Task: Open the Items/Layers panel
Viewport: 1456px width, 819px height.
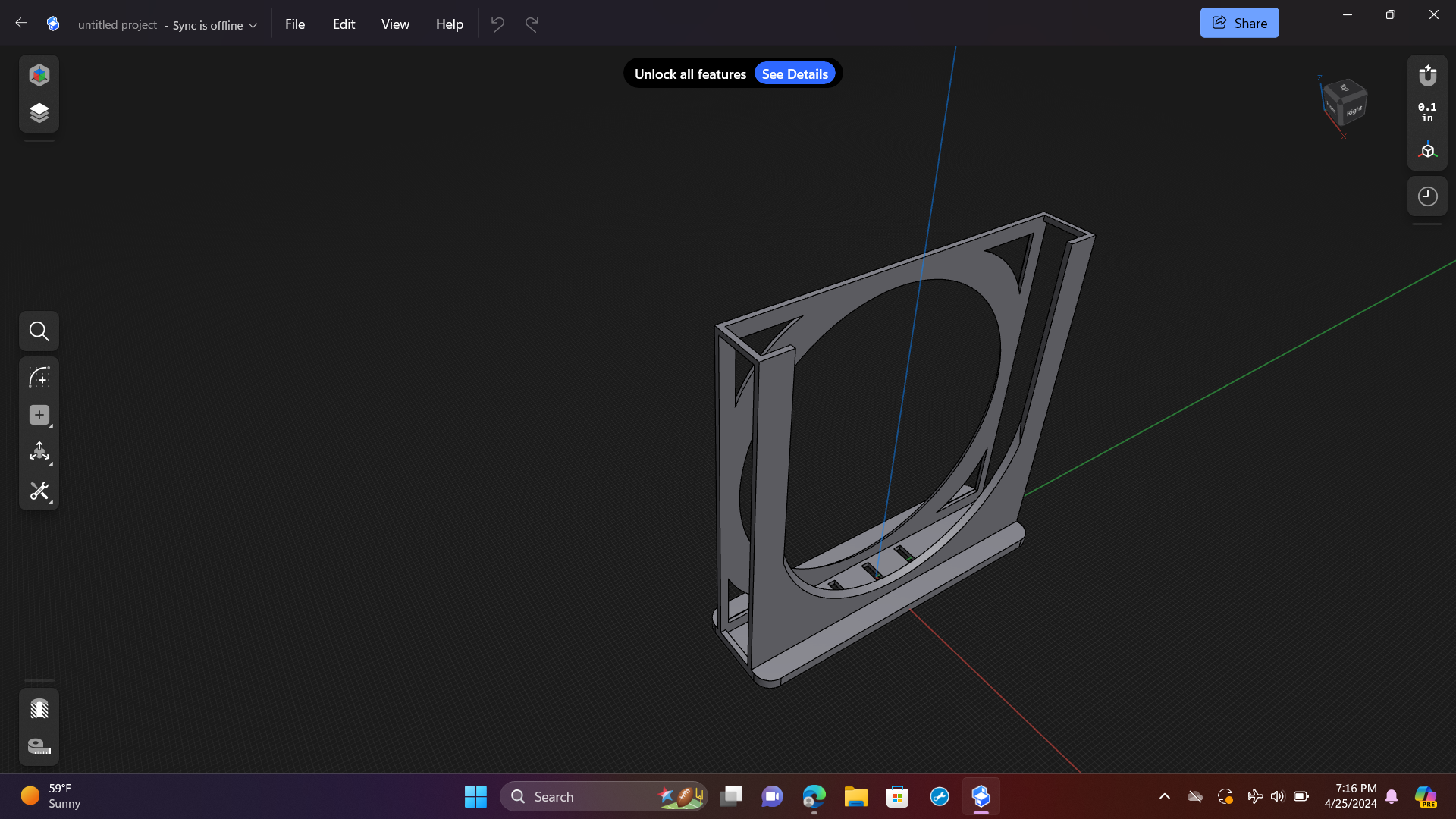Action: [39, 111]
